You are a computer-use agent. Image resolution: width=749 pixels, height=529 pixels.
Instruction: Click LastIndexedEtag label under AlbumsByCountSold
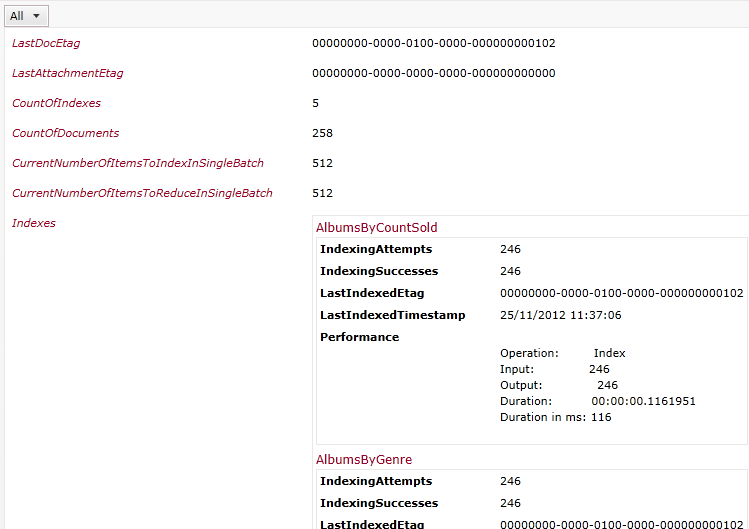point(372,293)
